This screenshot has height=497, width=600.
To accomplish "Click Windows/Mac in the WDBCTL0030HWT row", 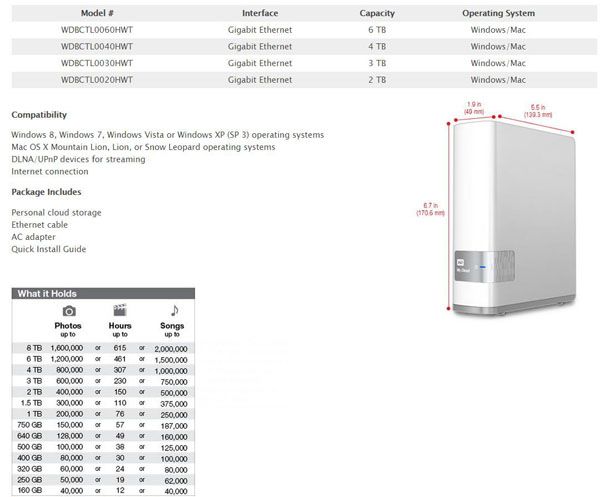I will (x=498, y=63).
